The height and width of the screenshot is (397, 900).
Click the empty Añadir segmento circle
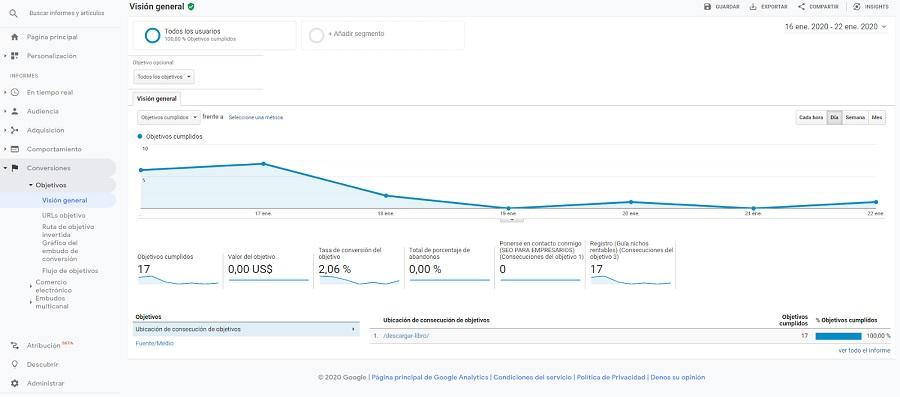coord(316,36)
